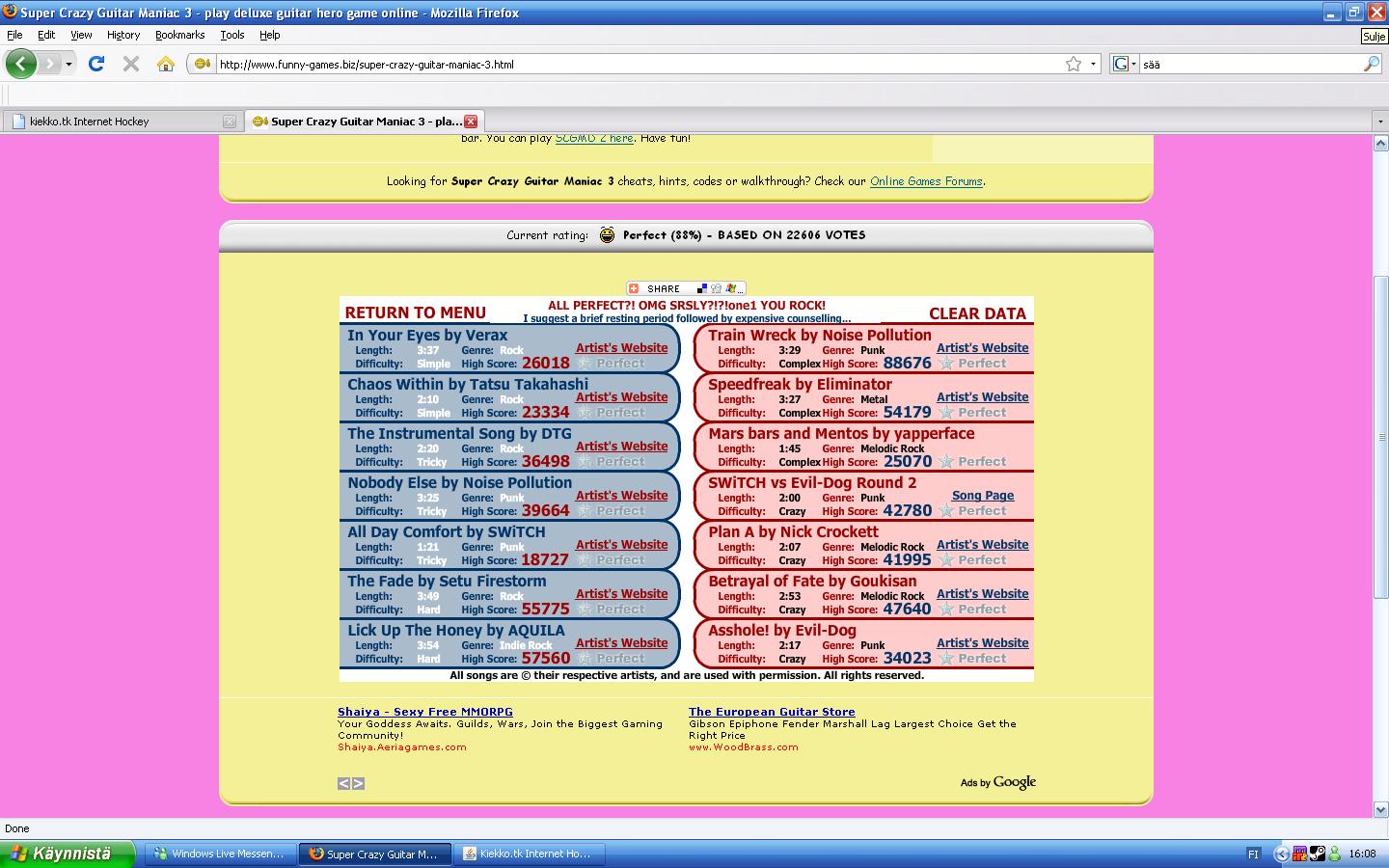Viewport: 1389px width, 868px height.
Task: Open Song Page for SWiTCH vs Evil-Dog
Action: point(983,495)
